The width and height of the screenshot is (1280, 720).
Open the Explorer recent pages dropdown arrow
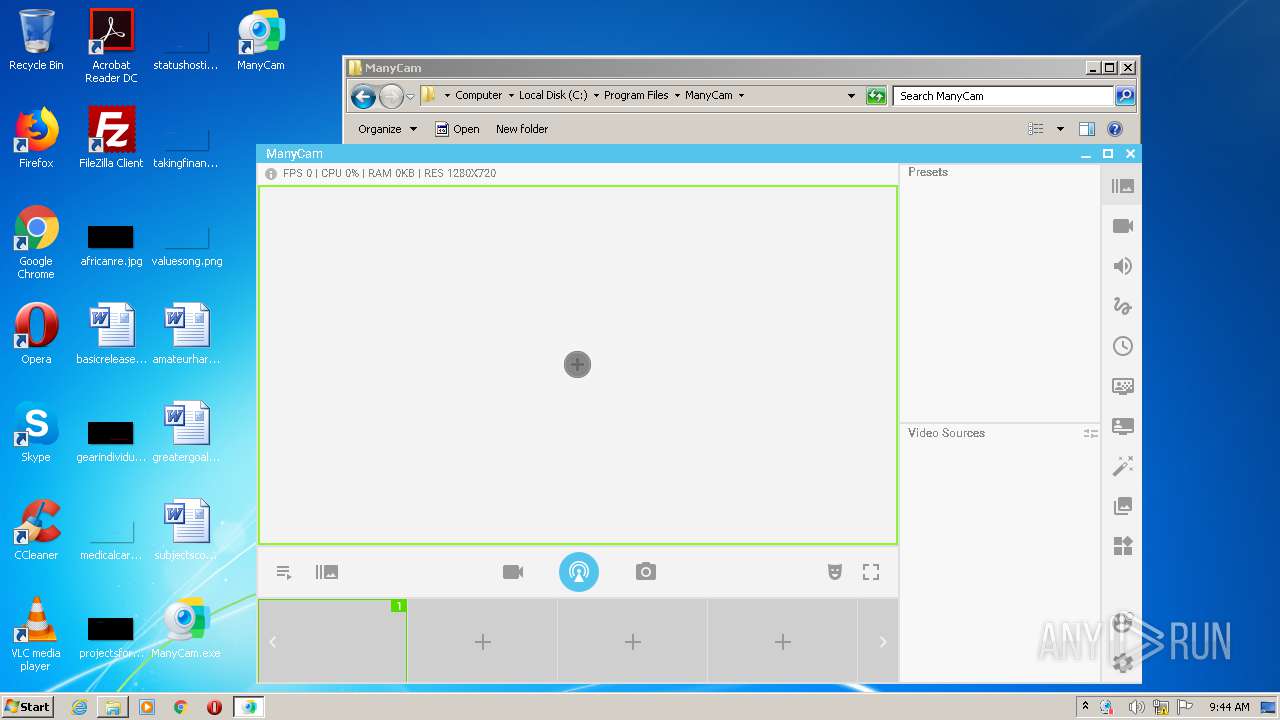point(410,97)
